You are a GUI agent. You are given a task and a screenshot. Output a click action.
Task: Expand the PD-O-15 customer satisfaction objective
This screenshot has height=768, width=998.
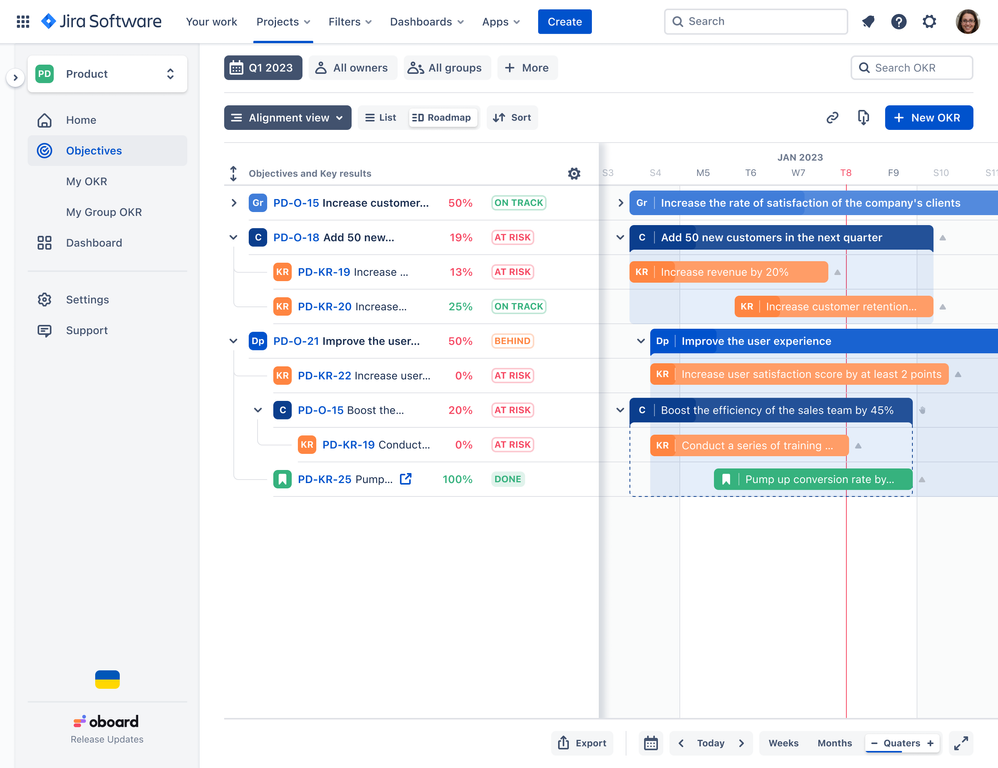click(x=233, y=202)
